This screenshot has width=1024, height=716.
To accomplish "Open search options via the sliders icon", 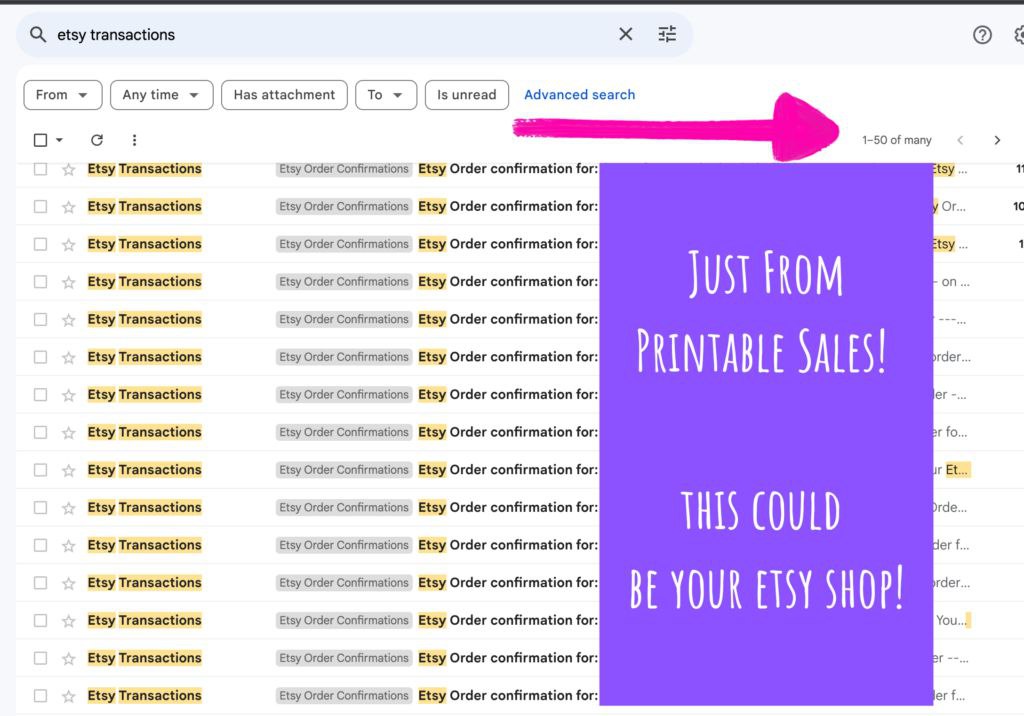I will (x=667, y=34).
